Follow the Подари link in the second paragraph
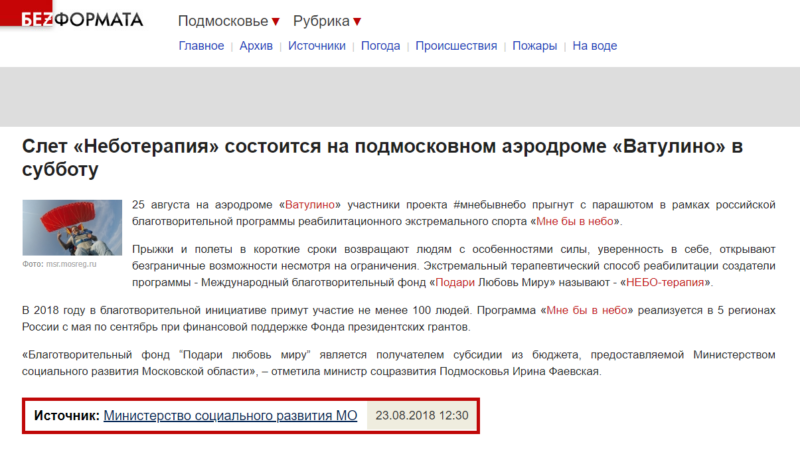The height and width of the screenshot is (450, 800). tap(455, 282)
